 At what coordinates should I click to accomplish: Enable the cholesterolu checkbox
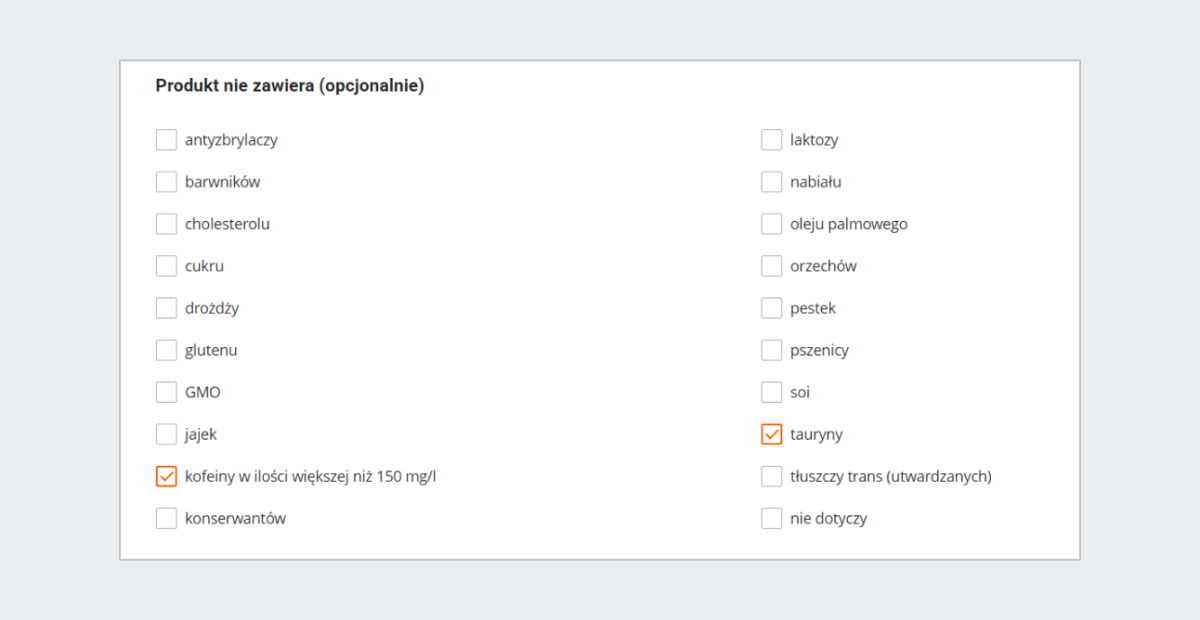pos(166,224)
